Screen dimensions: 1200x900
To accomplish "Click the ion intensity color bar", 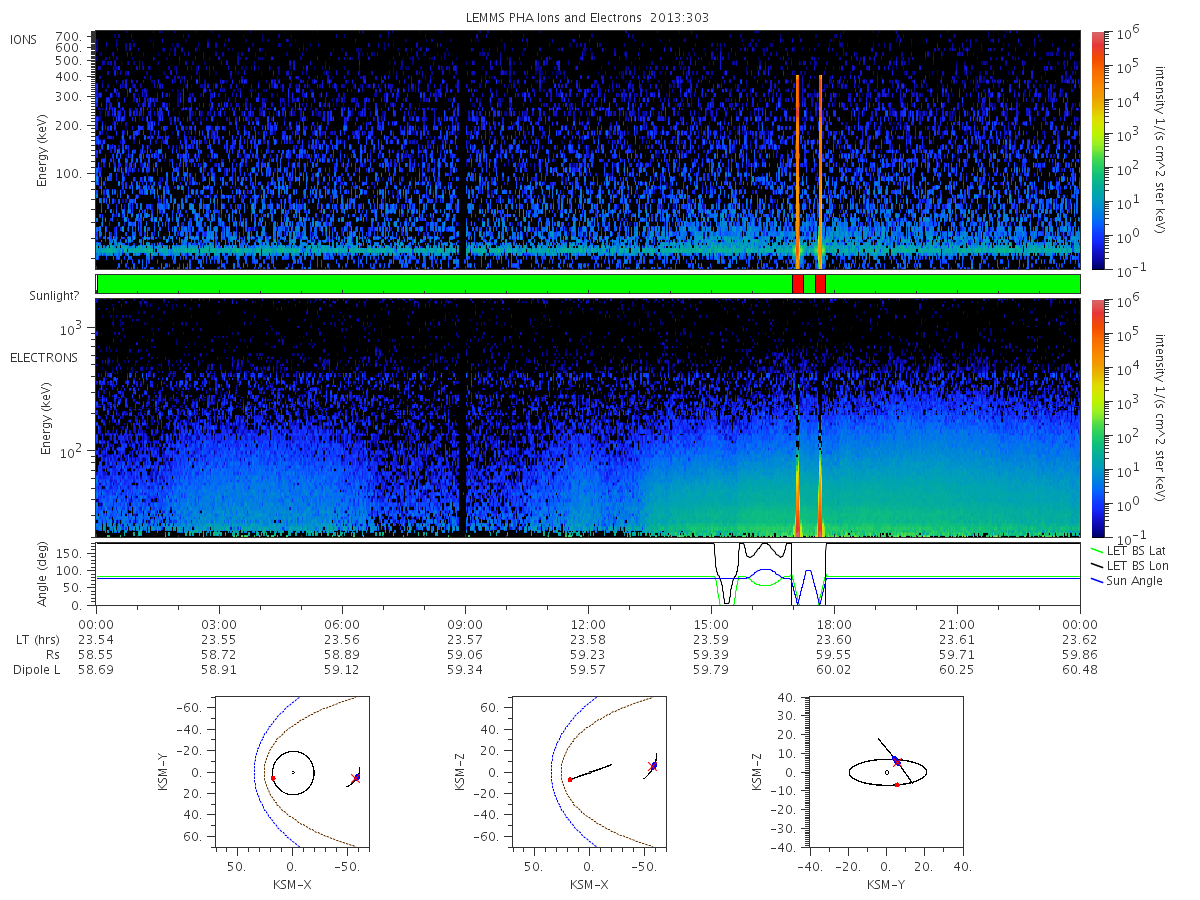I will tap(1097, 150).
